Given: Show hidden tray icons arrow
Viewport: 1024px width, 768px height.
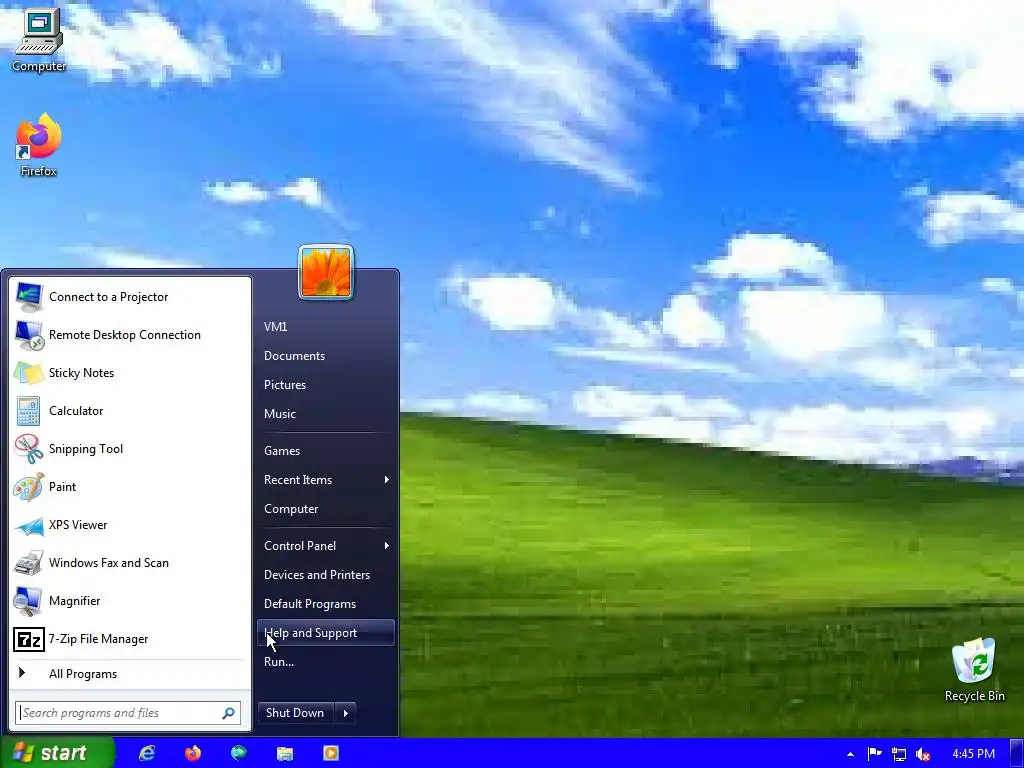Looking at the screenshot, I should coord(850,754).
